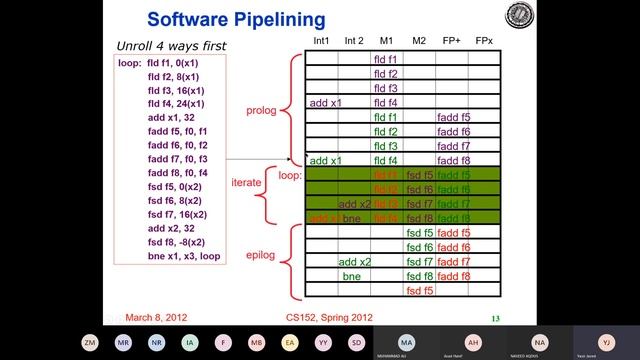The width and height of the screenshot is (640, 360).
Task: Click purple 'fld f3' table cell
Action: pyautogui.click(x=386, y=88)
